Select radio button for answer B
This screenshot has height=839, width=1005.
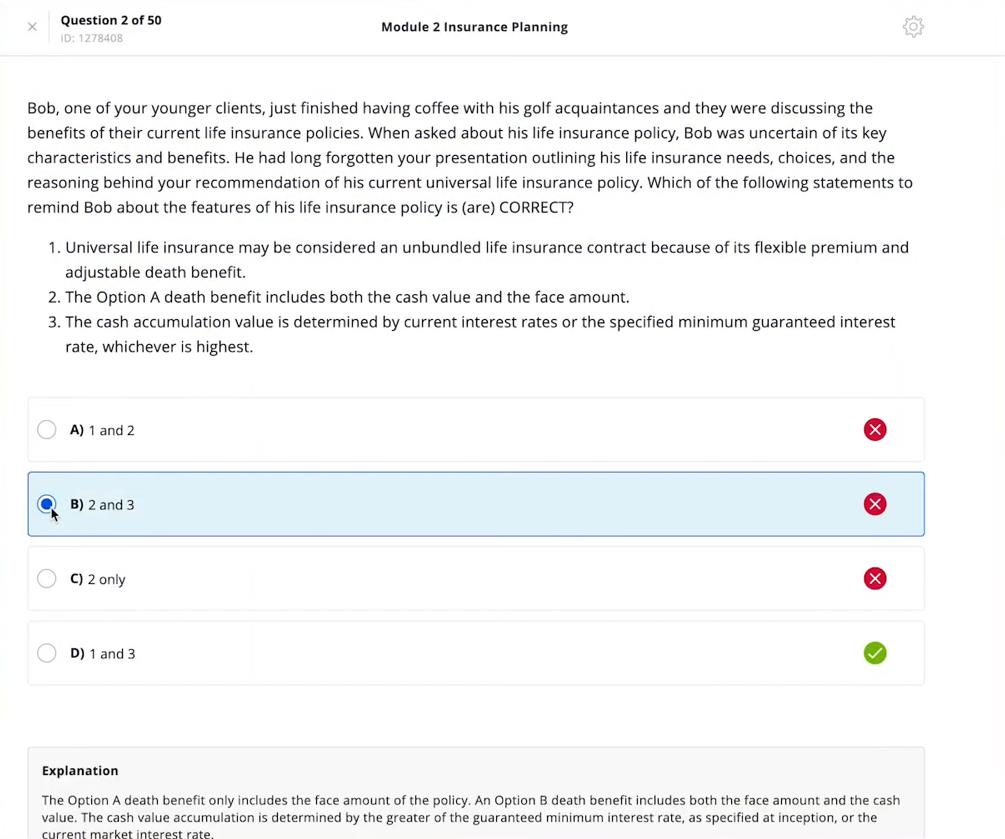click(47, 504)
